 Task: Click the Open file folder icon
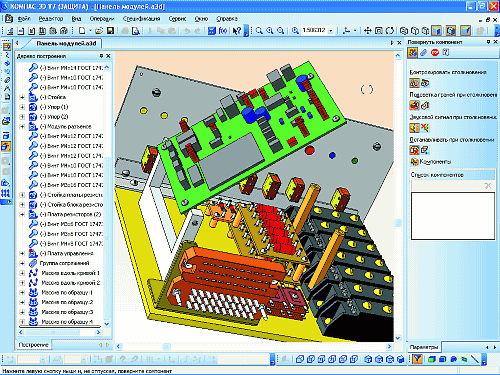(x=99, y=31)
